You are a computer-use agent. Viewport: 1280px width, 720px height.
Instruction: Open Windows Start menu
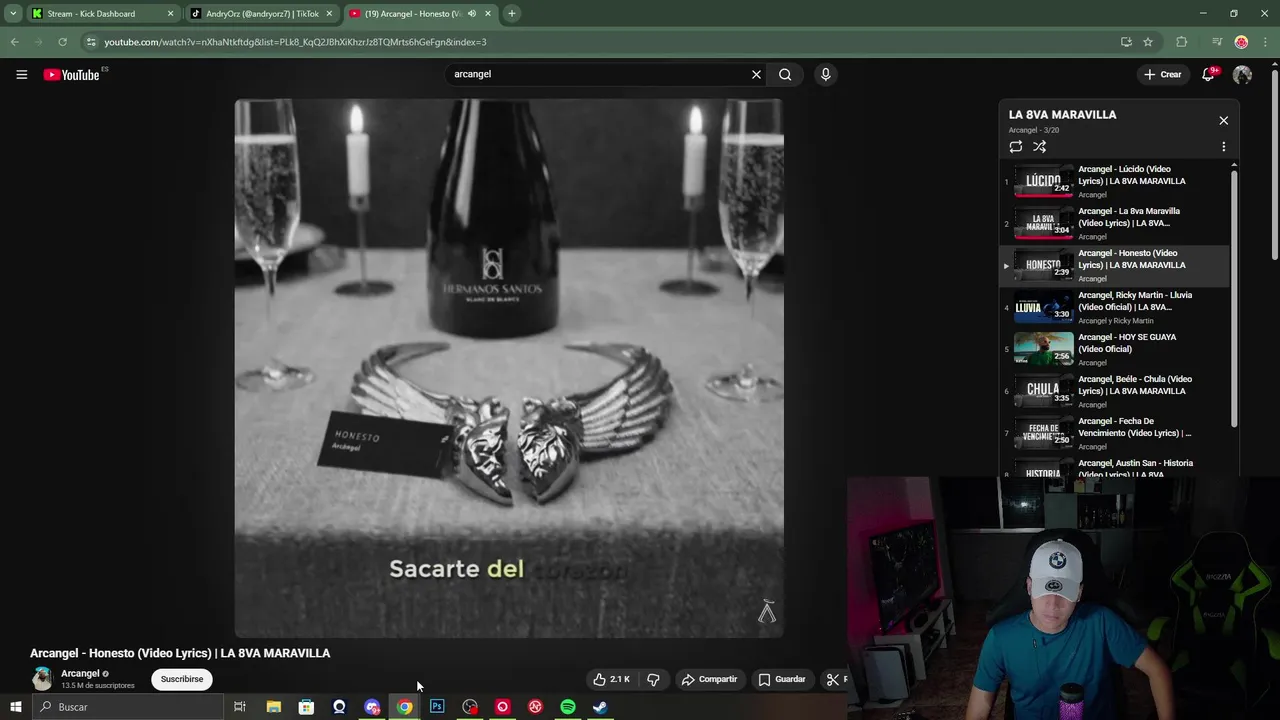(15, 707)
